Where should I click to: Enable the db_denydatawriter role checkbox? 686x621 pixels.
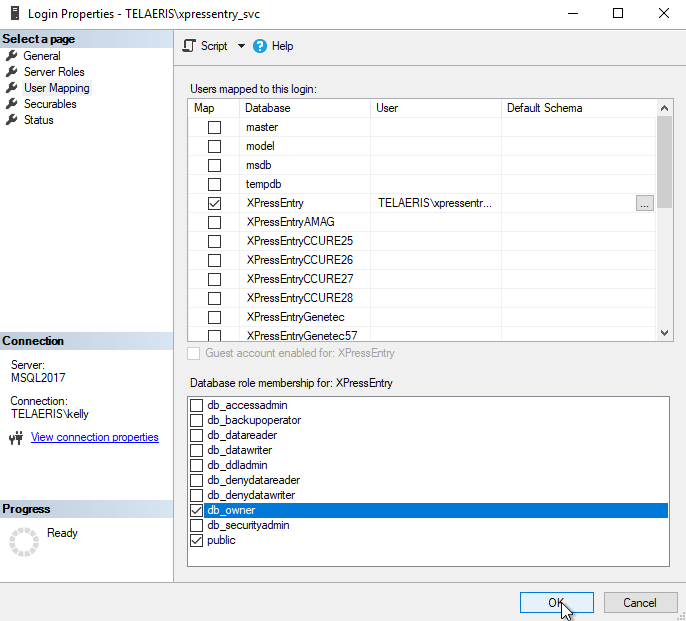point(196,495)
